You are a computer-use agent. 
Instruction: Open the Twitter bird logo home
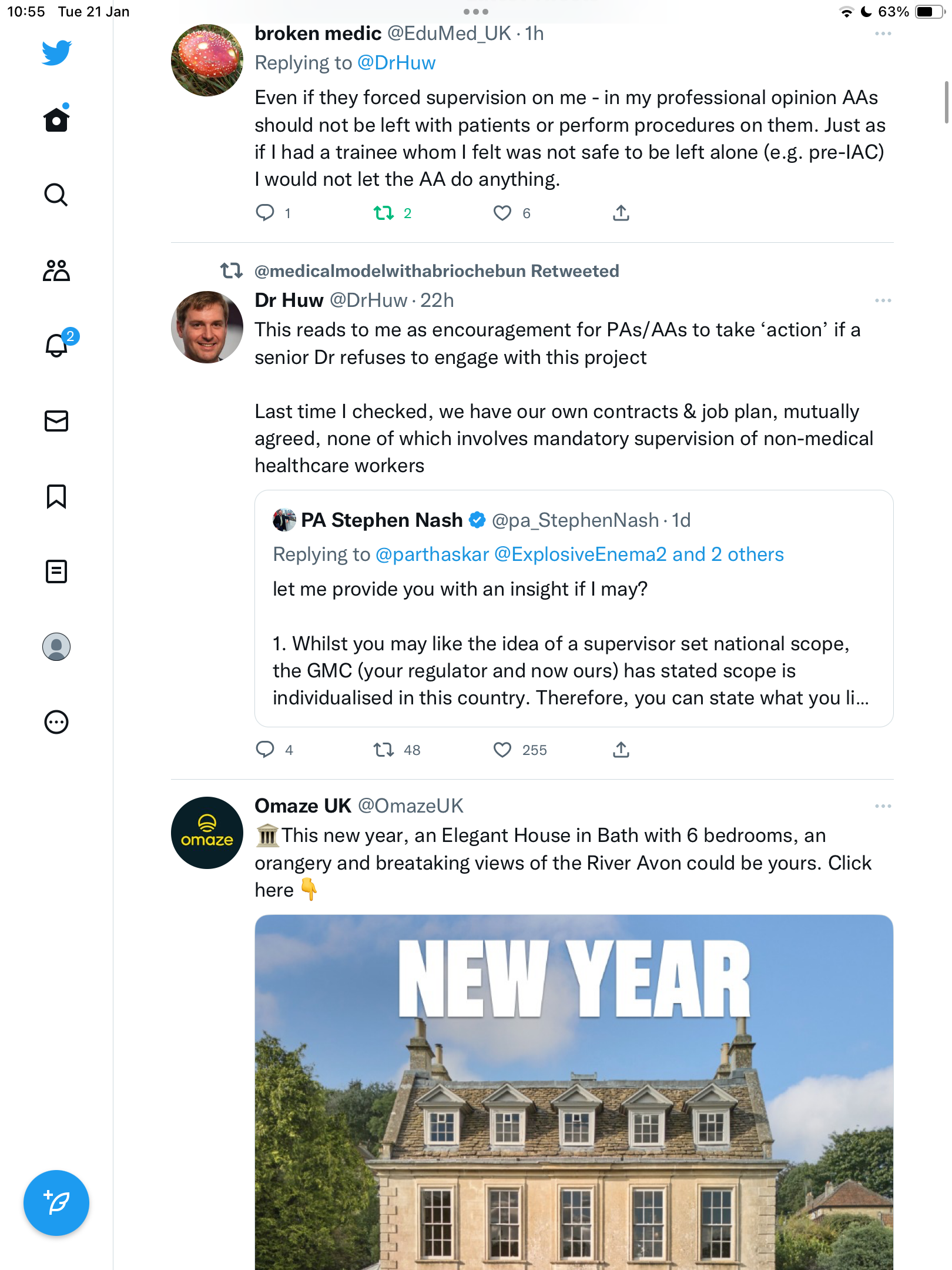56,53
